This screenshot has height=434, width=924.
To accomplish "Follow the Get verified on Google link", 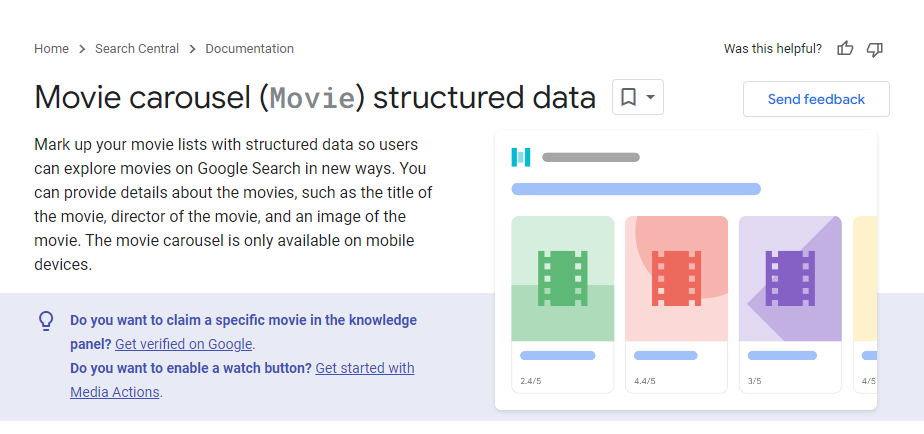I will pyautogui.click(x=184, y=344).
